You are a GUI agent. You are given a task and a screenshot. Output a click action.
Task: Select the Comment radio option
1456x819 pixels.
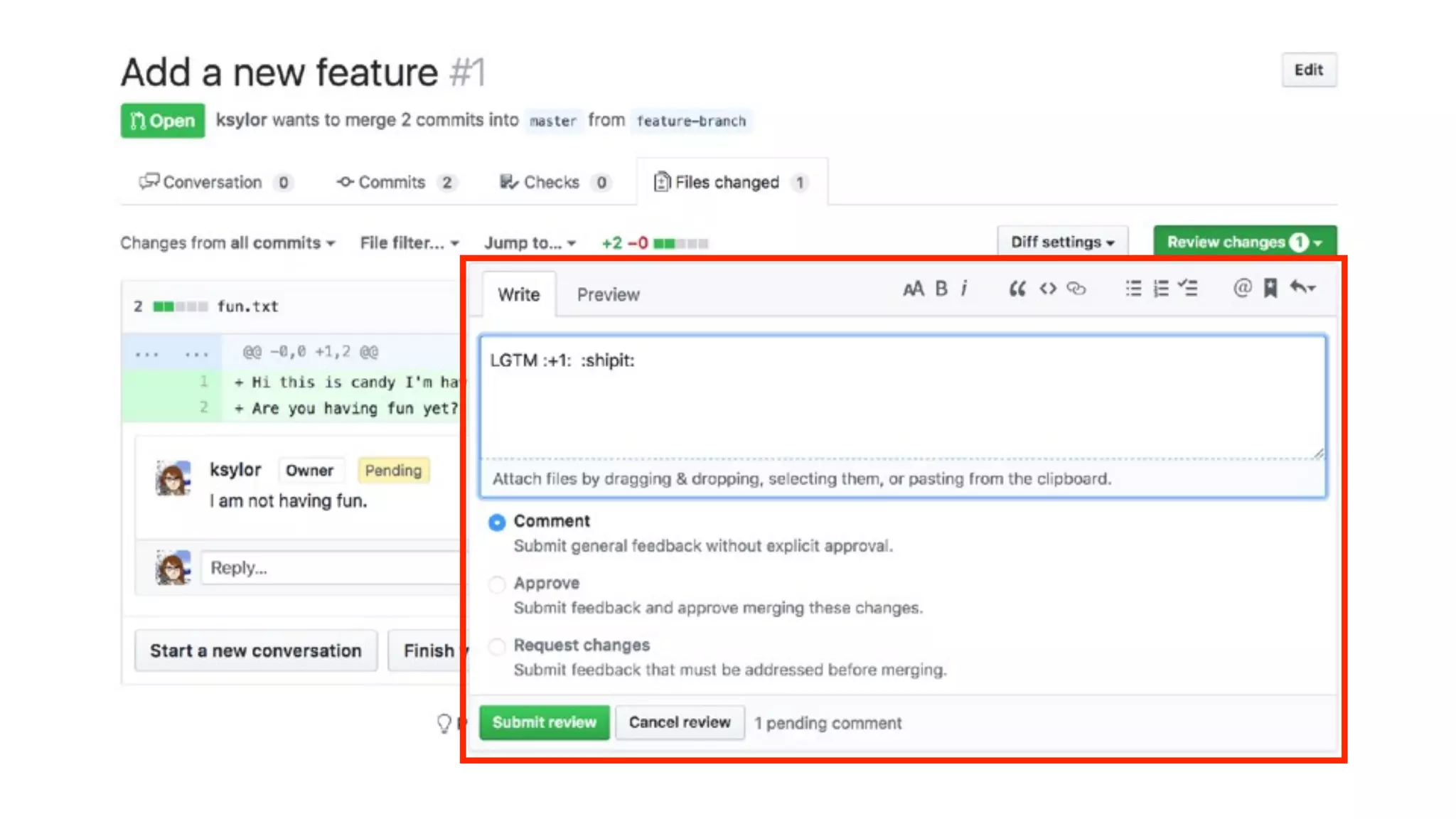497,523
